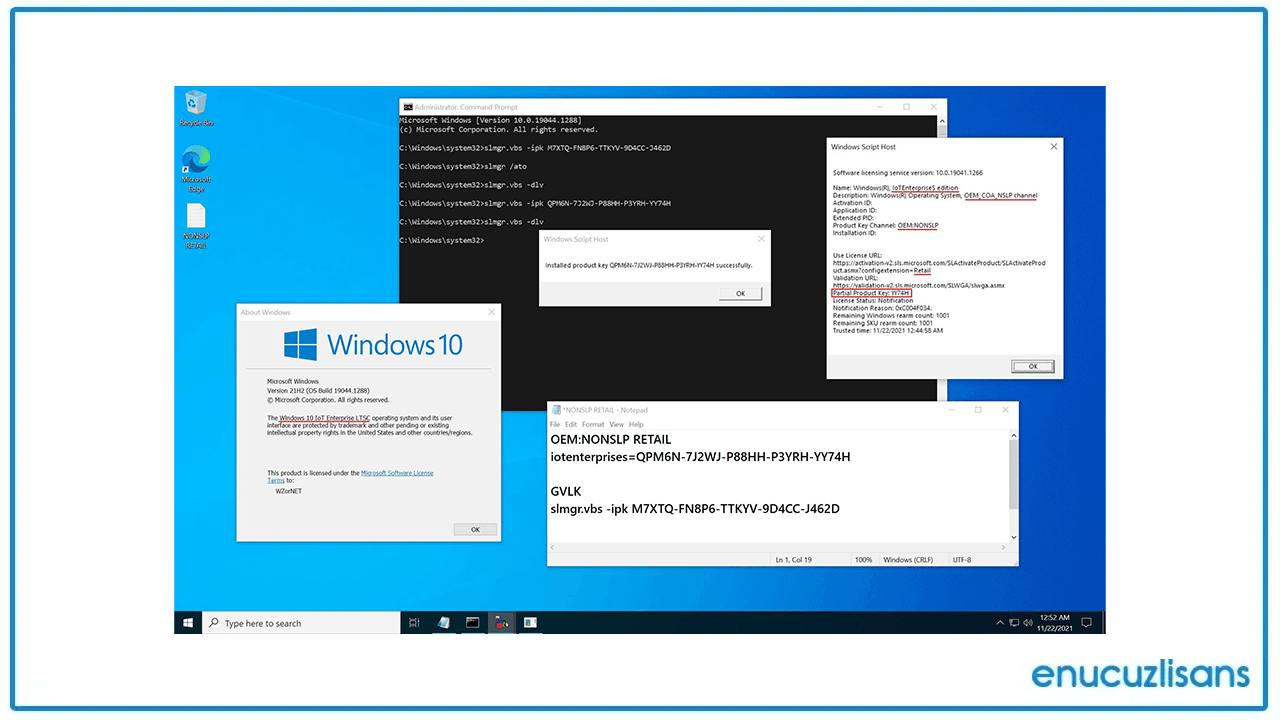Click OK in the installed product key dialog
The width and height of the screenshot is (1280, 720).
pyautogui.click(x=740, y=293)
